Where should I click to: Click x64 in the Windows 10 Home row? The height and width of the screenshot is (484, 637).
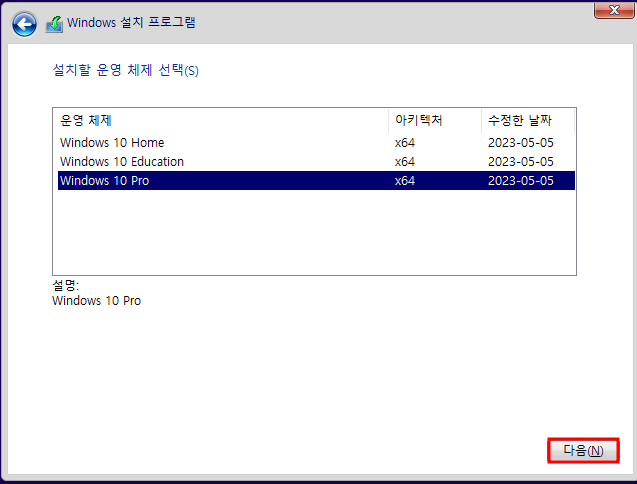(x=405, y=143)
